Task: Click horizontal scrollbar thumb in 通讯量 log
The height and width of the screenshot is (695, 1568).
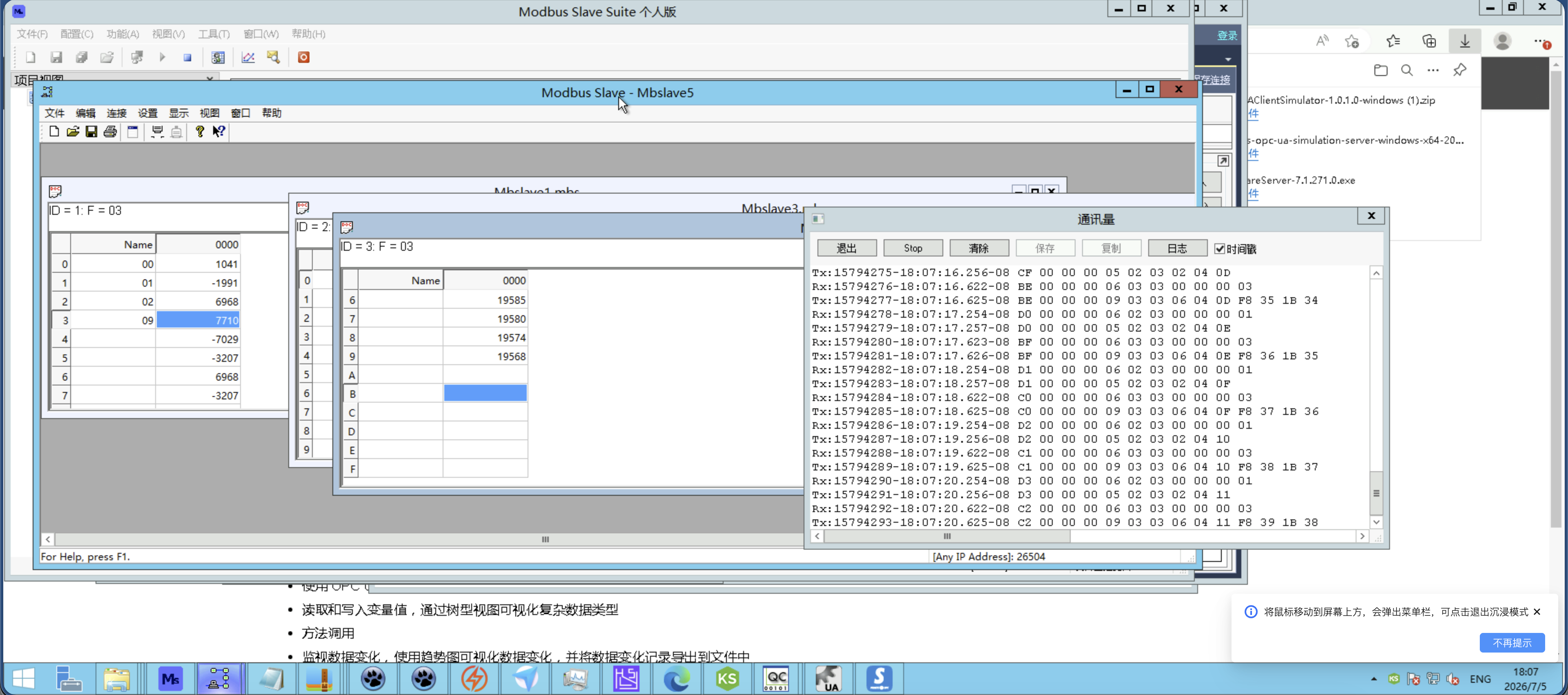Action: coord(947,536)
